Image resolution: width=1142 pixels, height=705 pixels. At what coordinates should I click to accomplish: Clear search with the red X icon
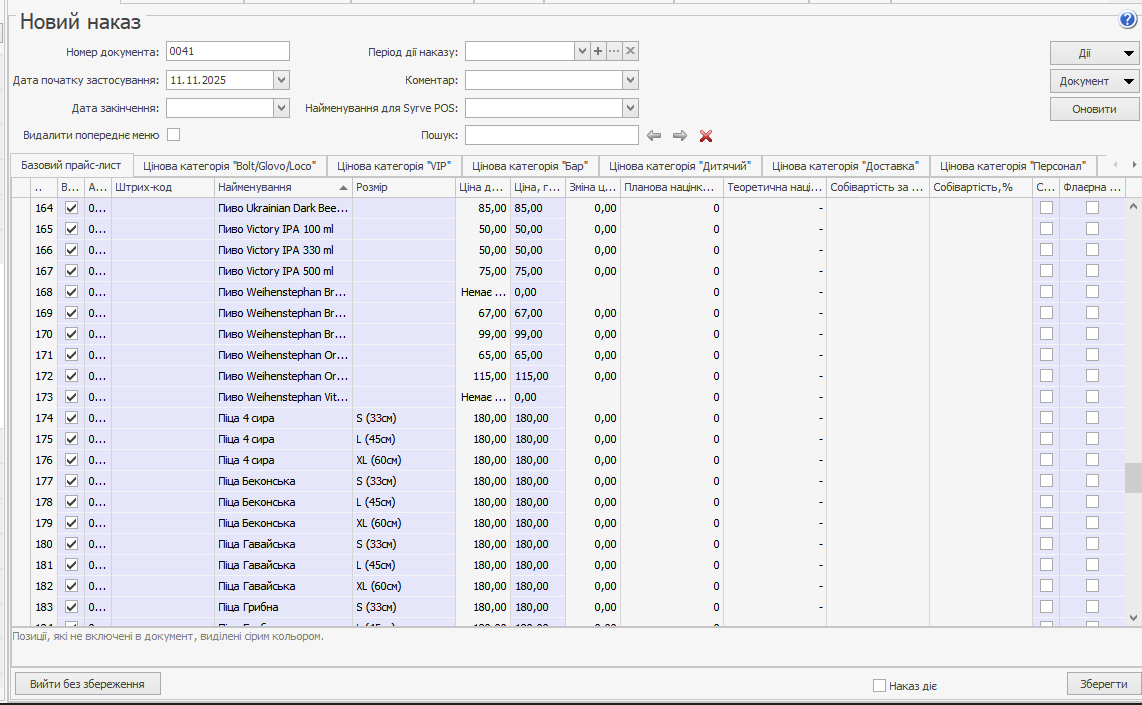click(x=706, y=136)
